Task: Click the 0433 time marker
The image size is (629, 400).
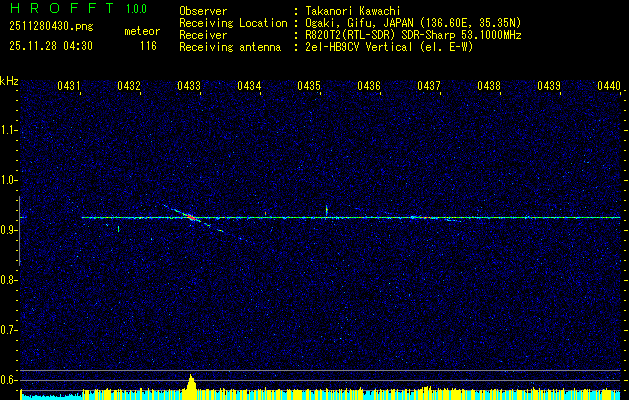Action: (189, 86)
